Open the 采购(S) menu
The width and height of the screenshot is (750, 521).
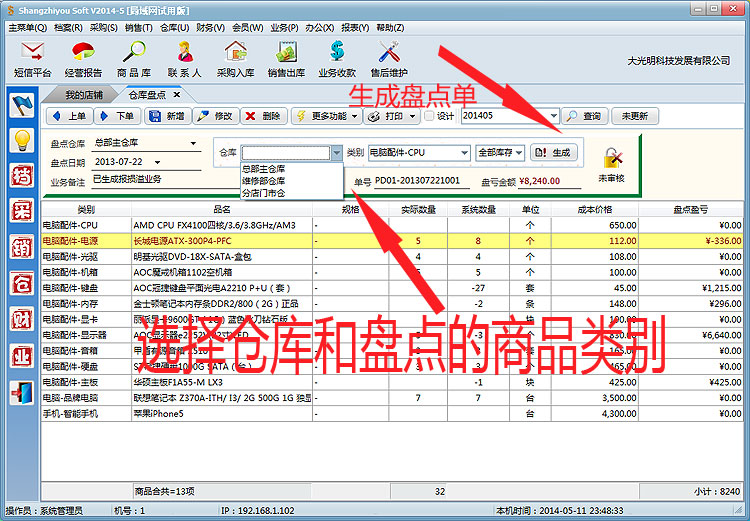103,28
